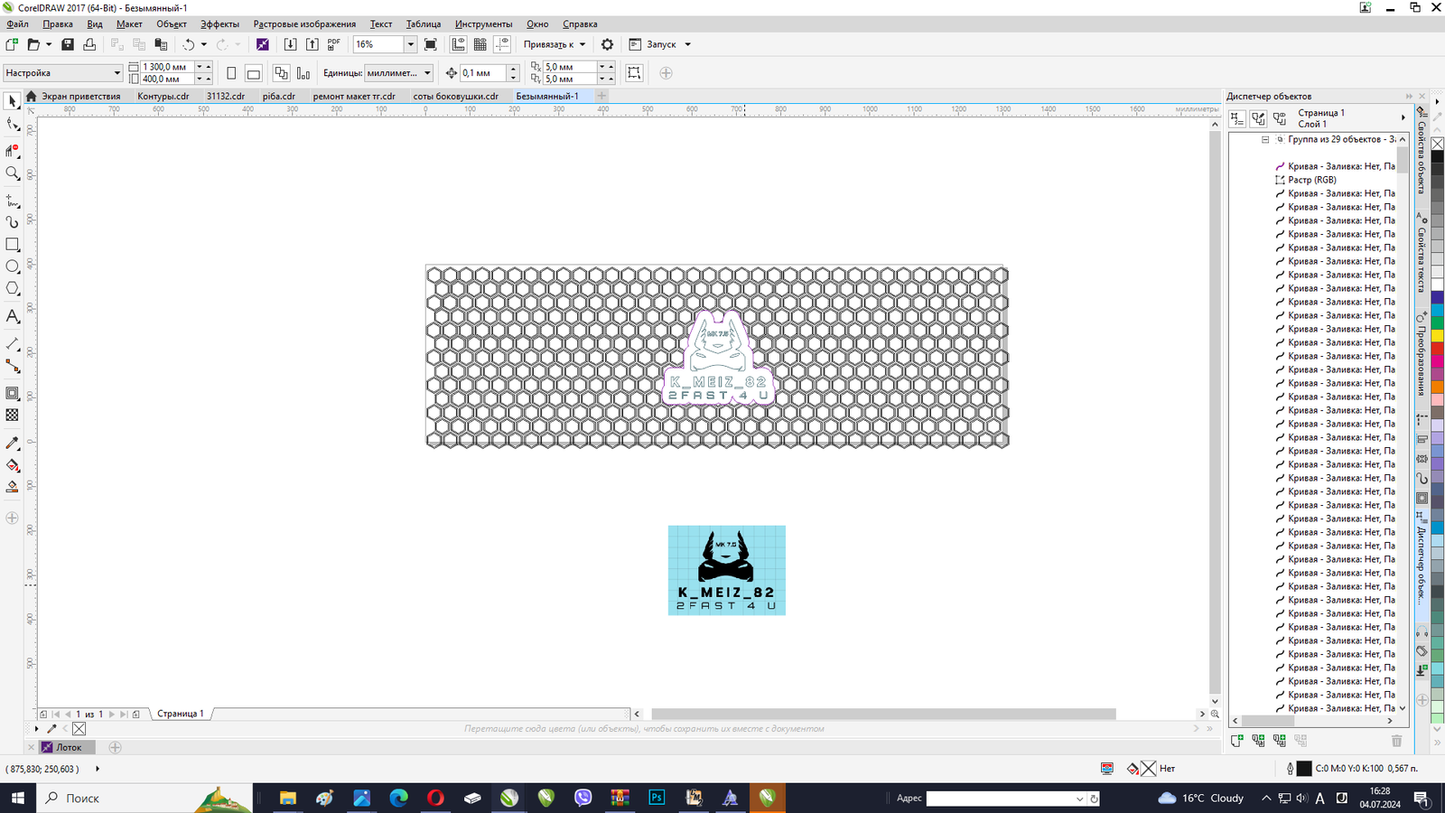Screen dimensions: 1445x813
Task: Open the zoom level dropdown showing 16%
Action: 410,44
